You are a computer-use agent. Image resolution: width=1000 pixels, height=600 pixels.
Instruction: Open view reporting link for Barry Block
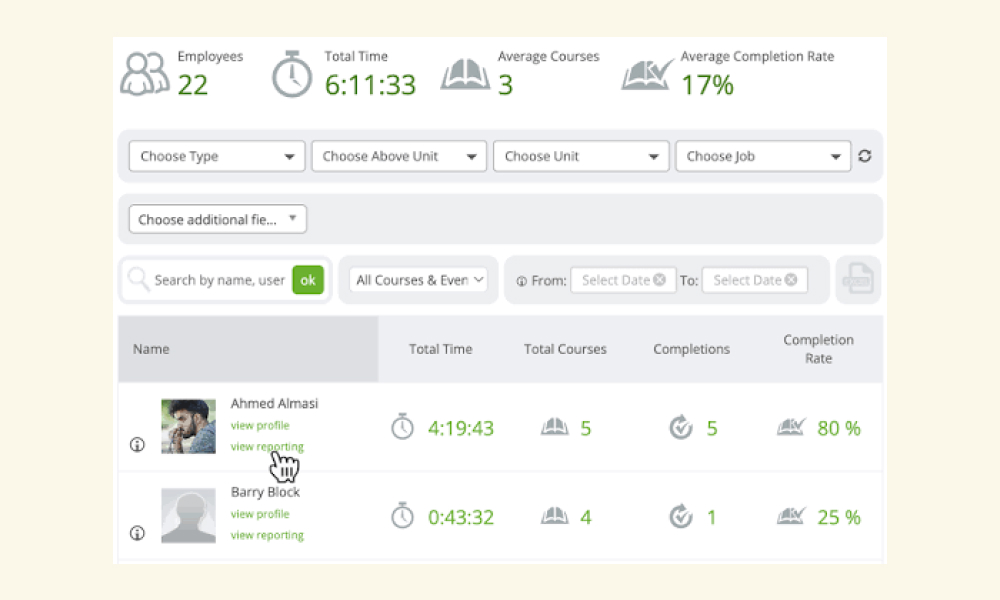pyautogui.click(x=267, y=535)
